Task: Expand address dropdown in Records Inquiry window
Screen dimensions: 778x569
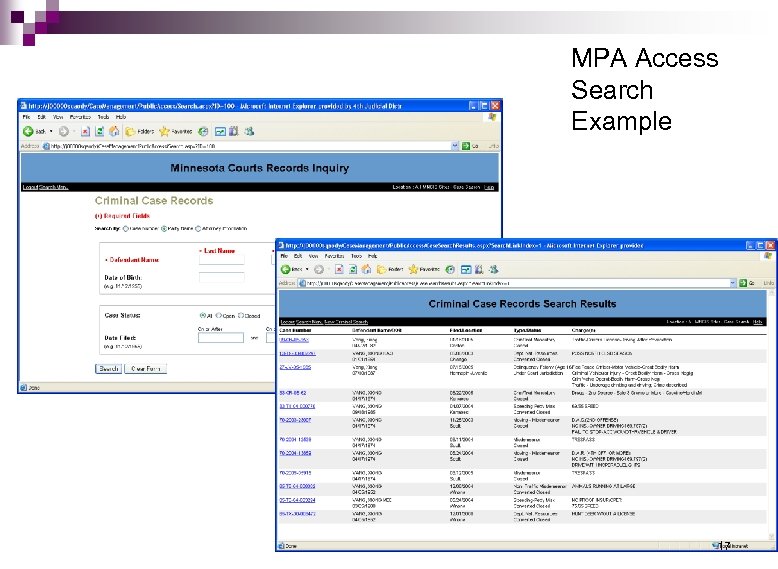Action: [454, 146]
